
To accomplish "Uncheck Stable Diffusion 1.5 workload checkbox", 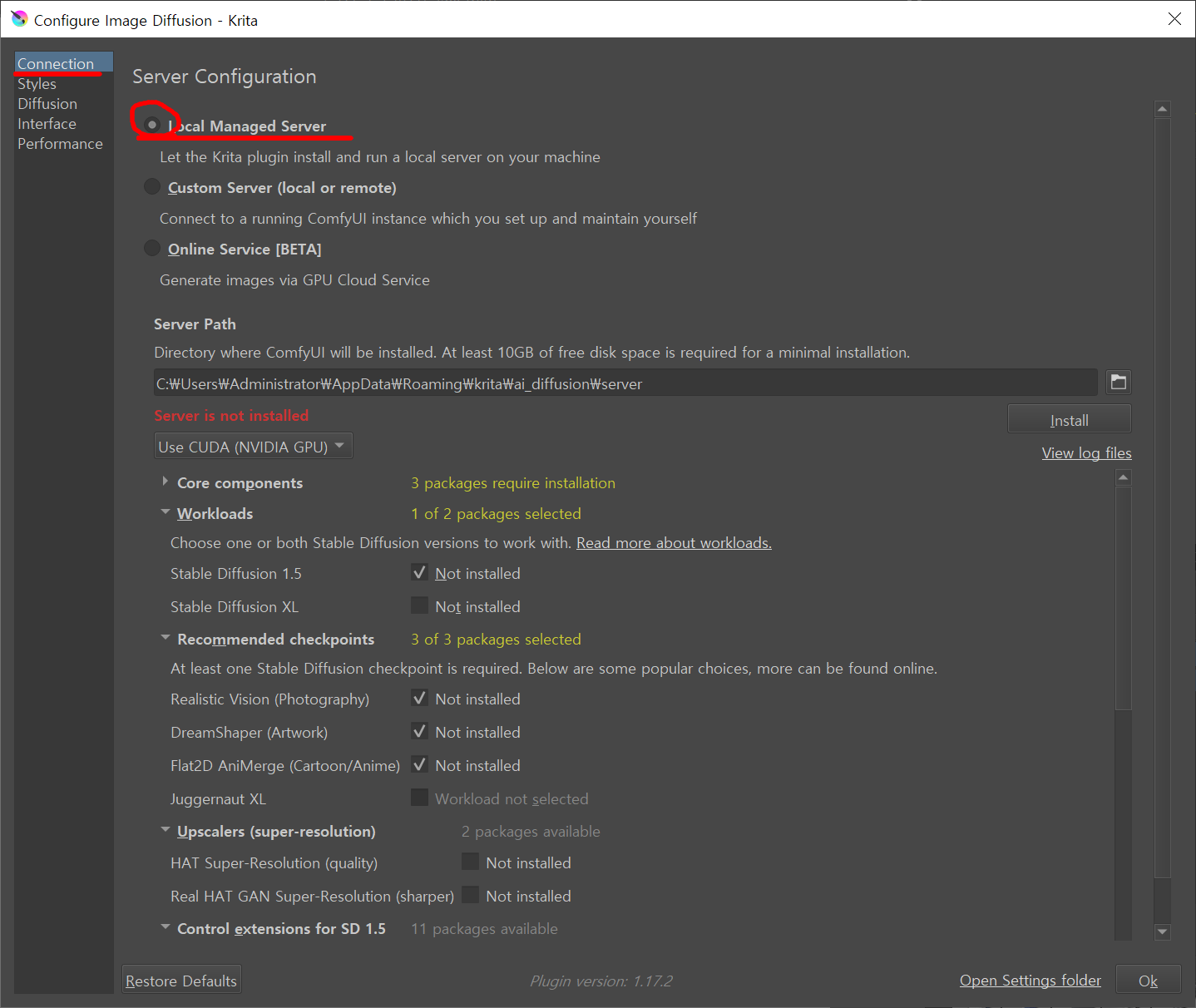I will 420,572.
